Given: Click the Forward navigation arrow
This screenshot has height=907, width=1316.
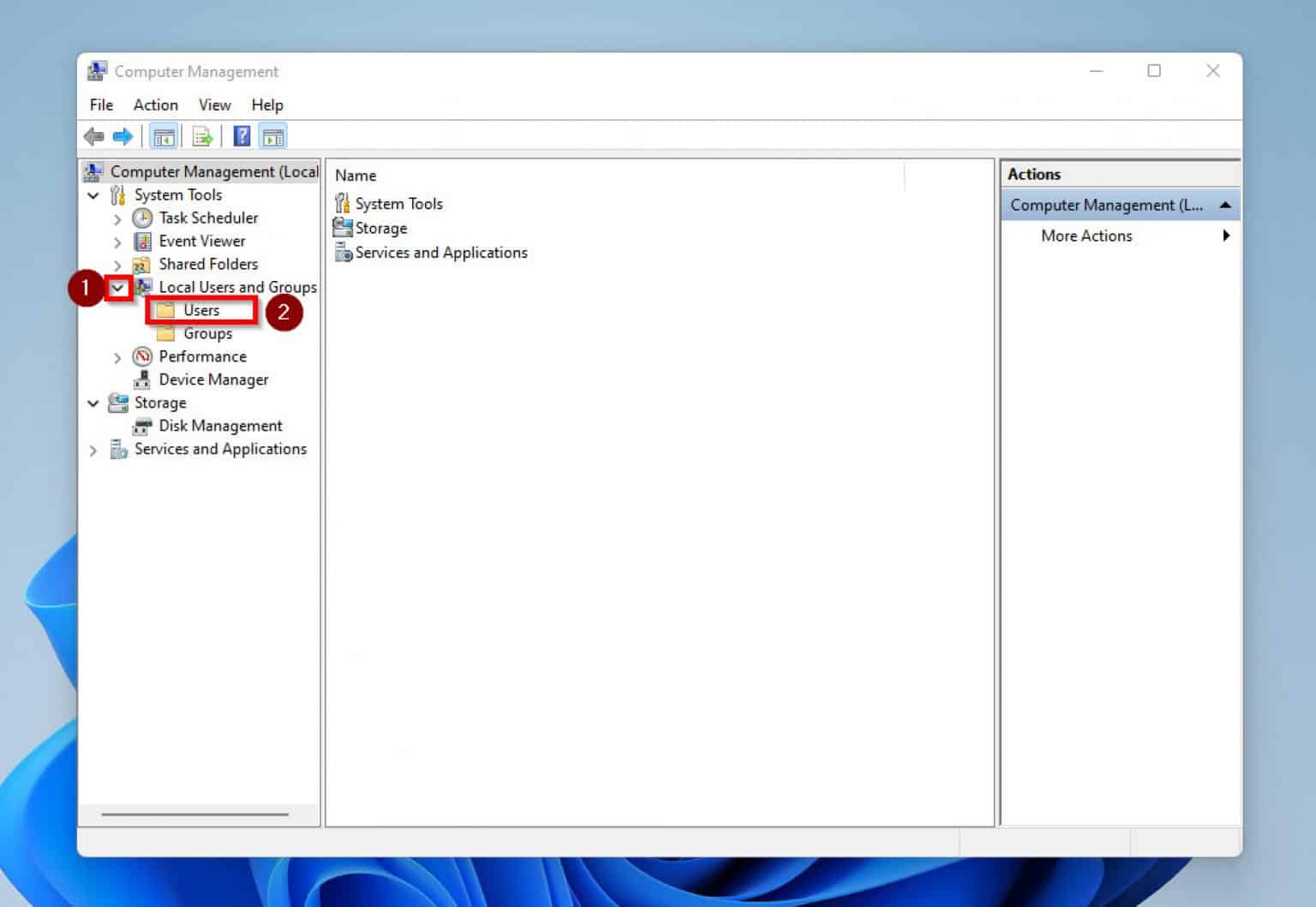Looking at the screenshot, I should pos(123,135).
